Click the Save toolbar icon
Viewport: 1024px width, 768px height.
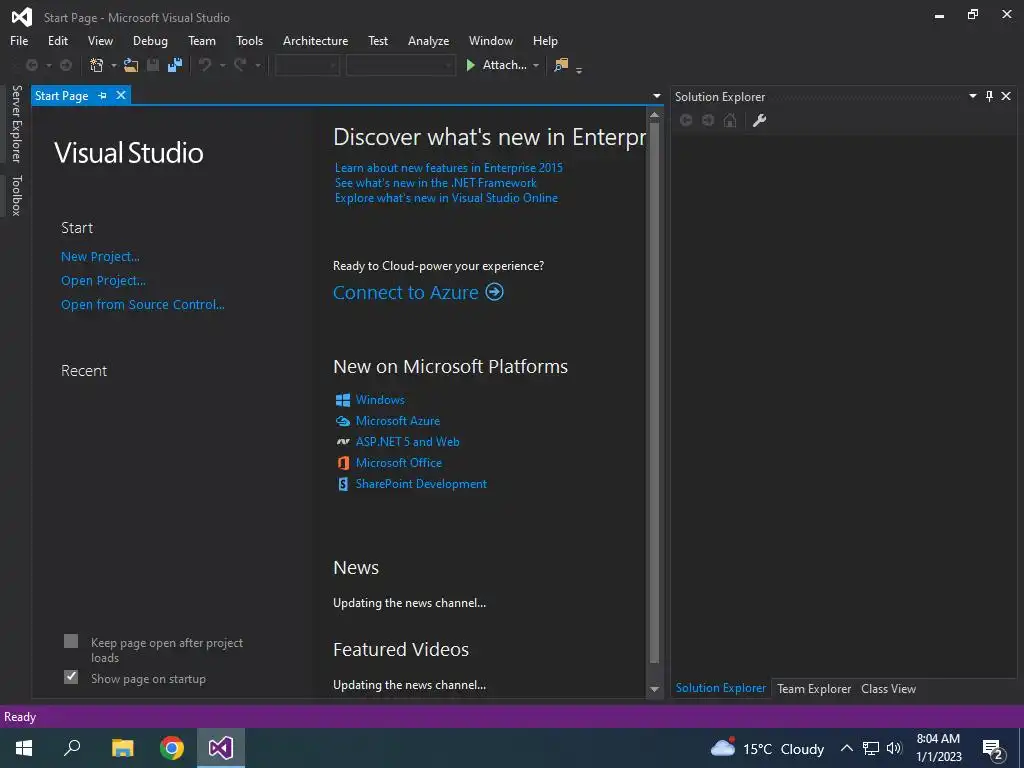[x=153, y=65]
